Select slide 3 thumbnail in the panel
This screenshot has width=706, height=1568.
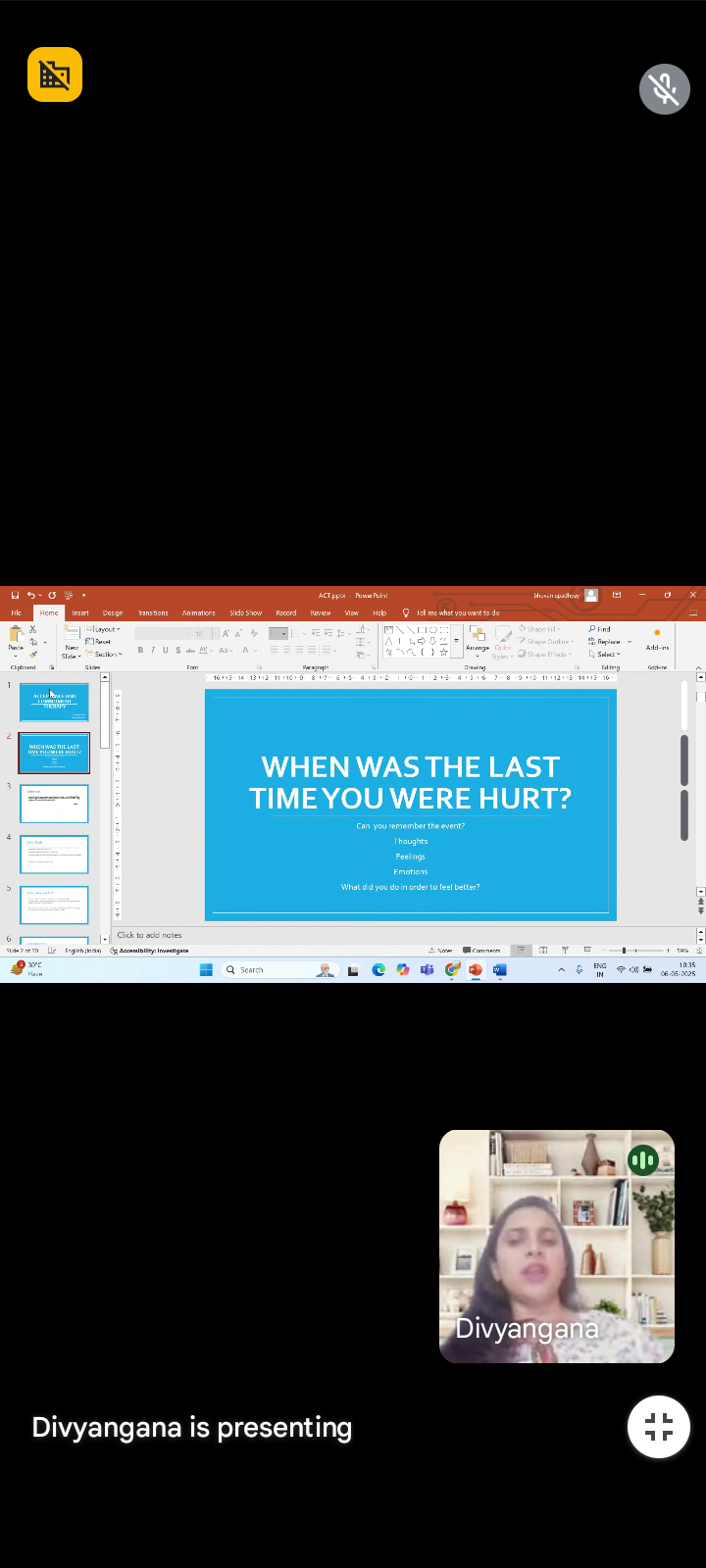tap(54, 804)
